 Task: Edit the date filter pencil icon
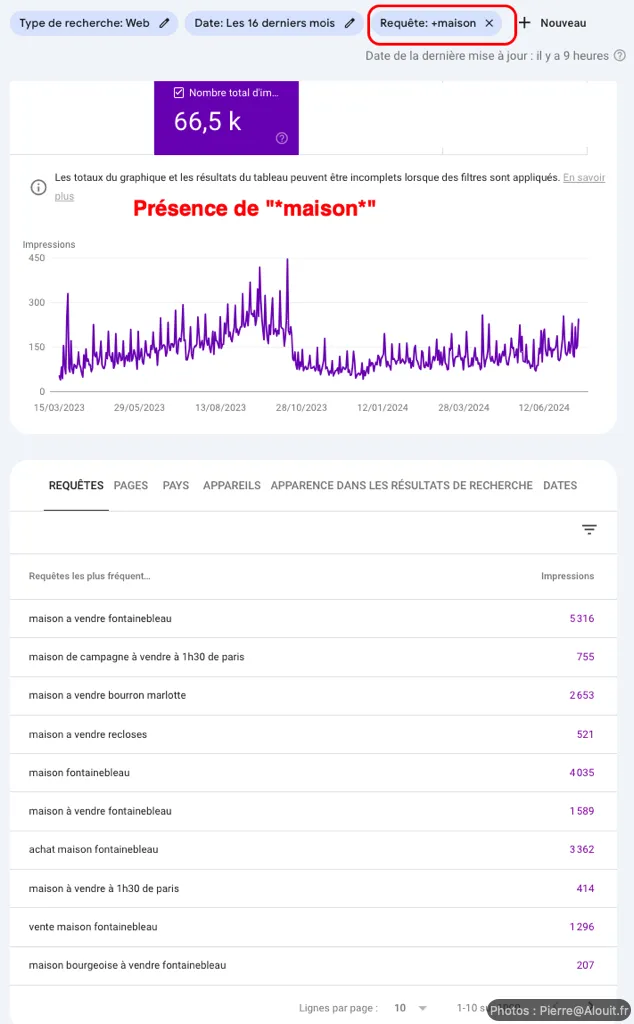pyautogui.click(x=349, y=23)
